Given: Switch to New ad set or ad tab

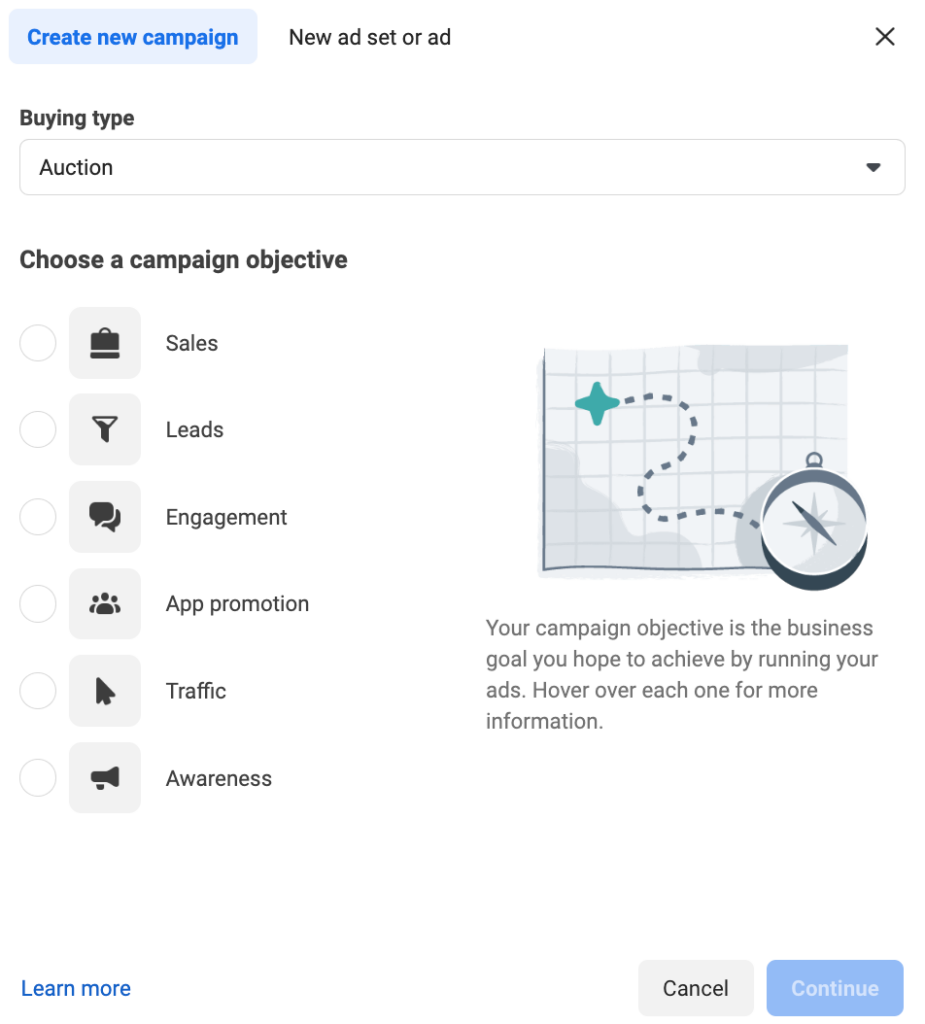Looking at the screenshot, I should coord(370,37).
